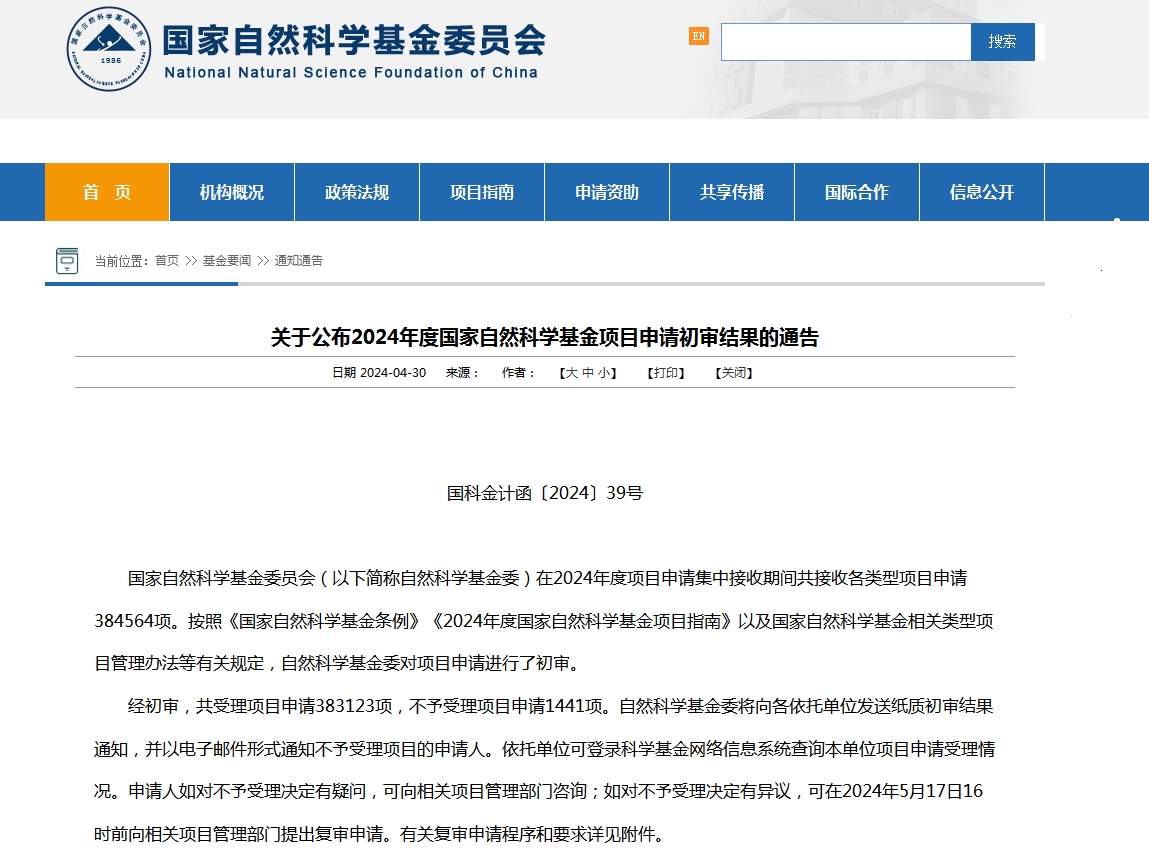Open the 国际合作 menu

pyautogui.click(x=857, y=192)
